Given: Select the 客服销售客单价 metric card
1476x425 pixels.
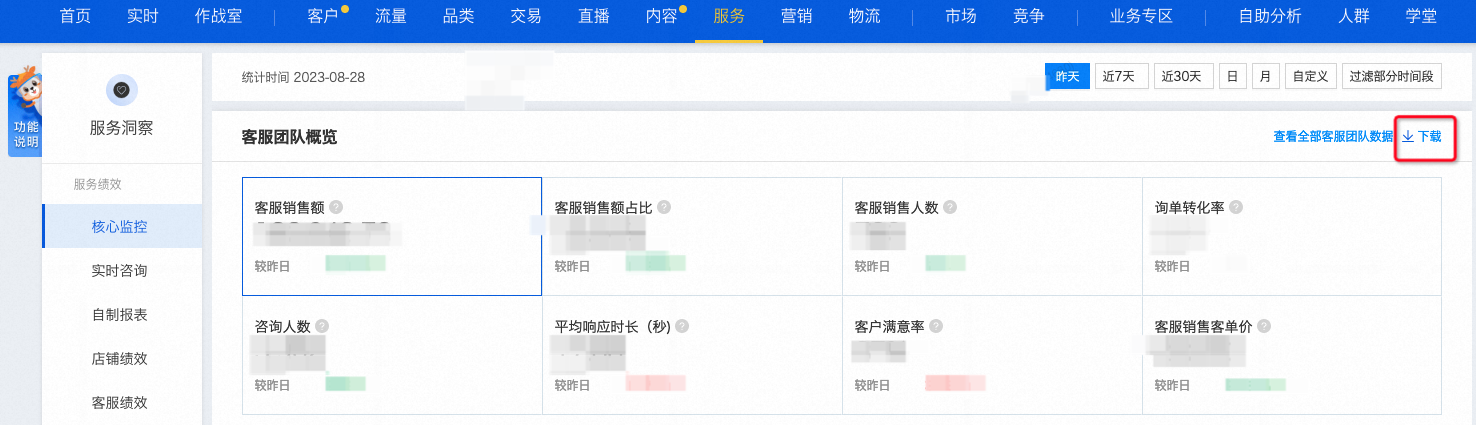Looking at the screenshot, I should (1292, 355).
